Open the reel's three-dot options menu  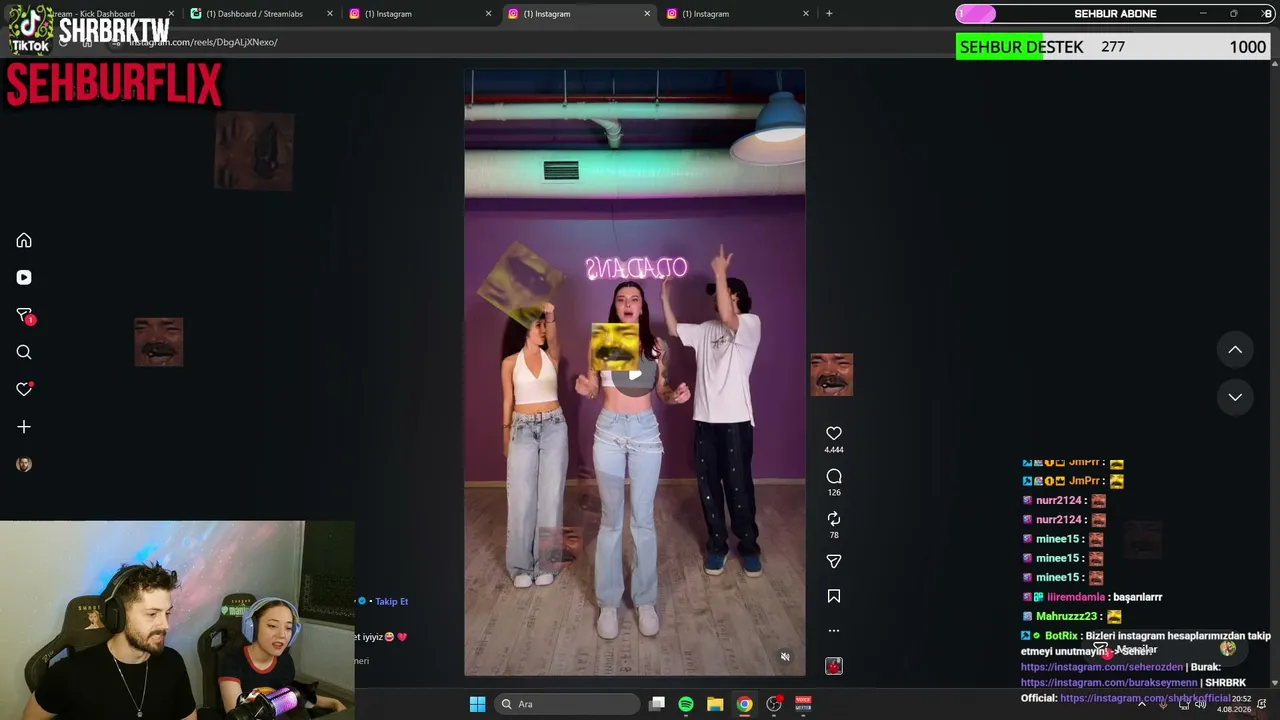click(834, 631)
